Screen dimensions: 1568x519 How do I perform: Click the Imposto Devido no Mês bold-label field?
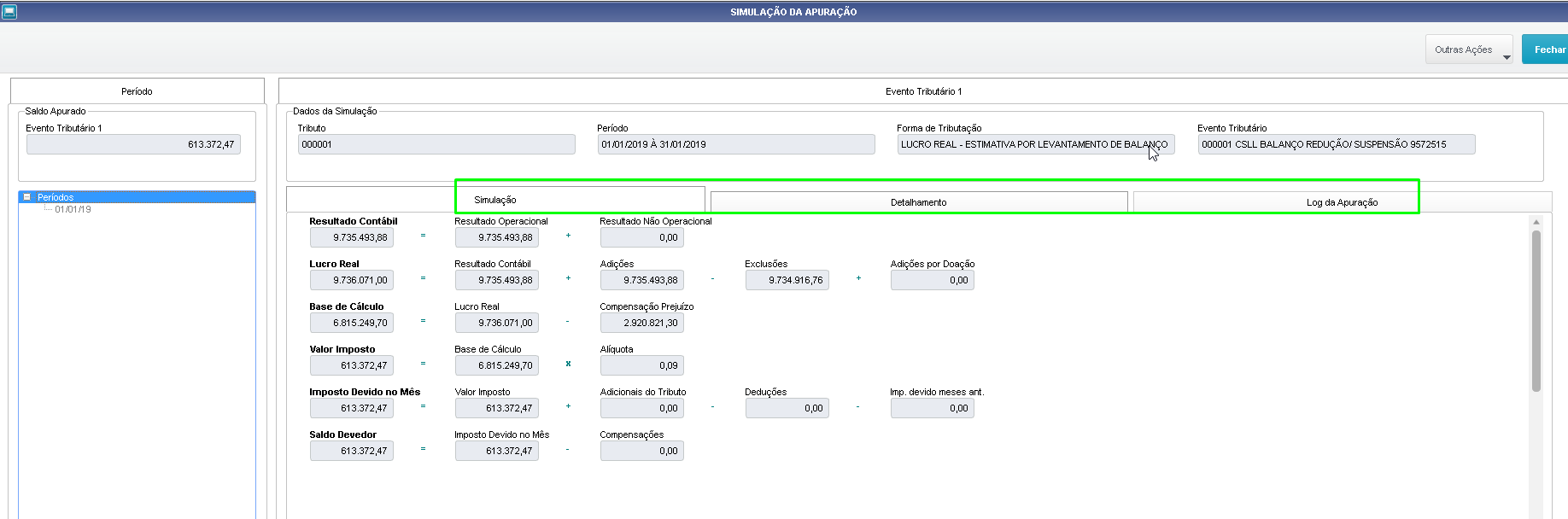(352, 408)
